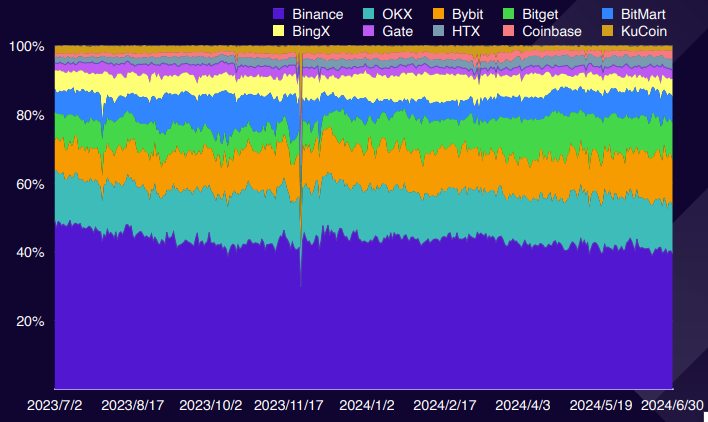Click the OKX teal legend swatch
The height and width of the screenshot is (422, 708).
tap(368, 14)
